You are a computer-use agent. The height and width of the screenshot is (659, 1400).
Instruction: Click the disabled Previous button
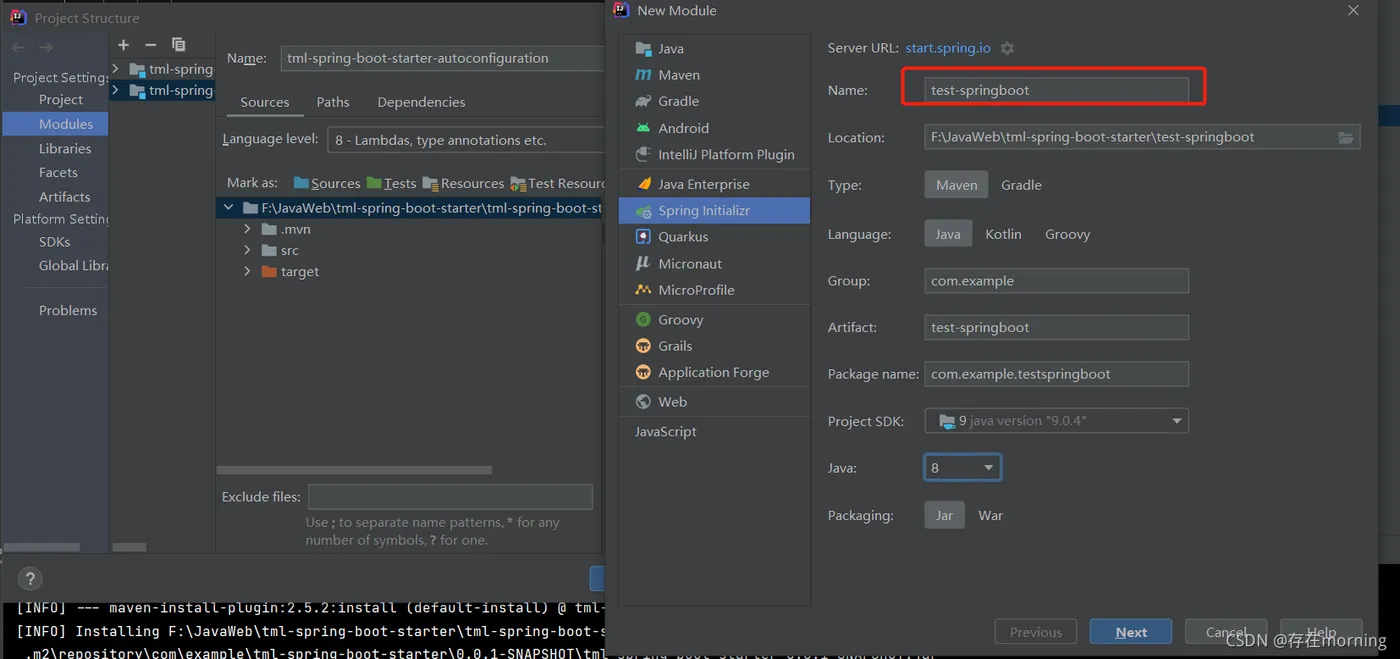point(1035,632)
